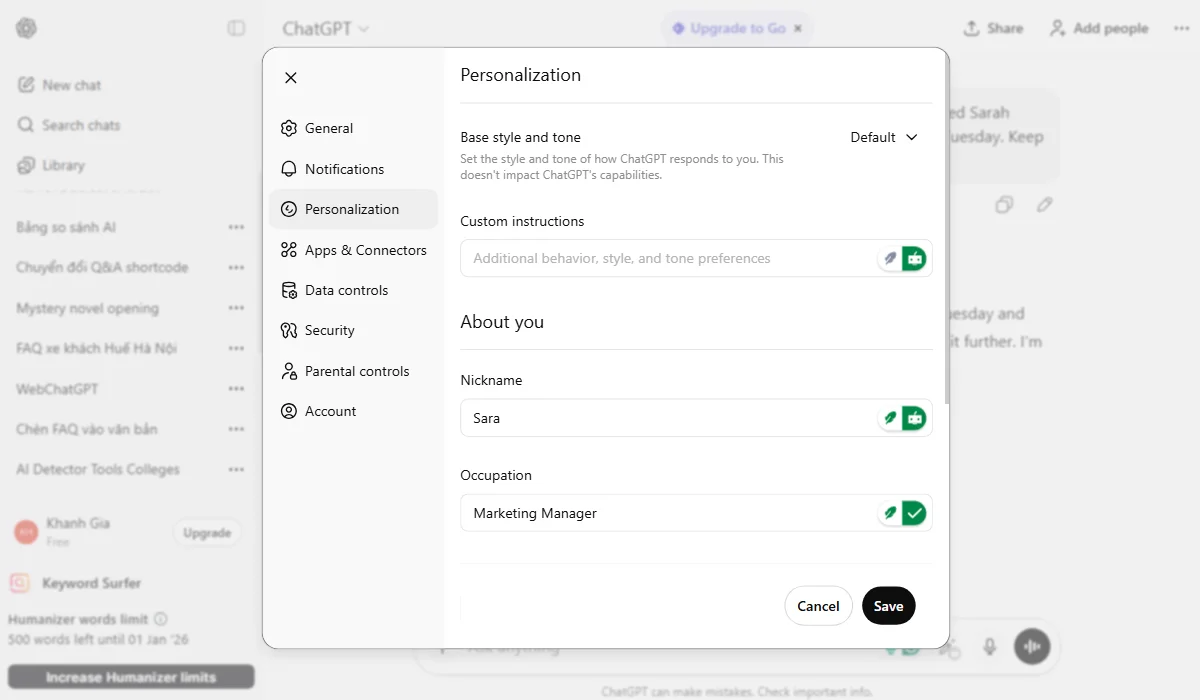Viewport: 1200px width, 700px height.
Task: Open the ChatGPT model selector chevron
Action: point(362,28)
